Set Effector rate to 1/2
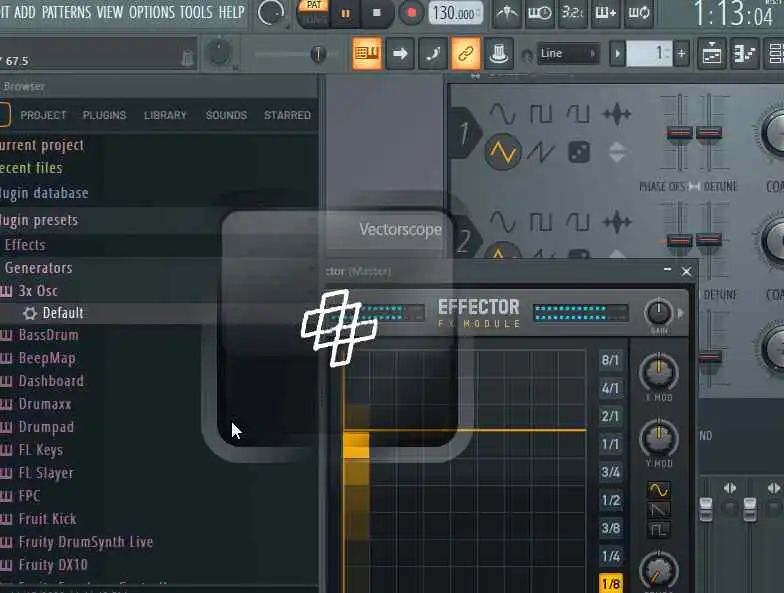This screenshot has width=784, height=593. point(610,500)
